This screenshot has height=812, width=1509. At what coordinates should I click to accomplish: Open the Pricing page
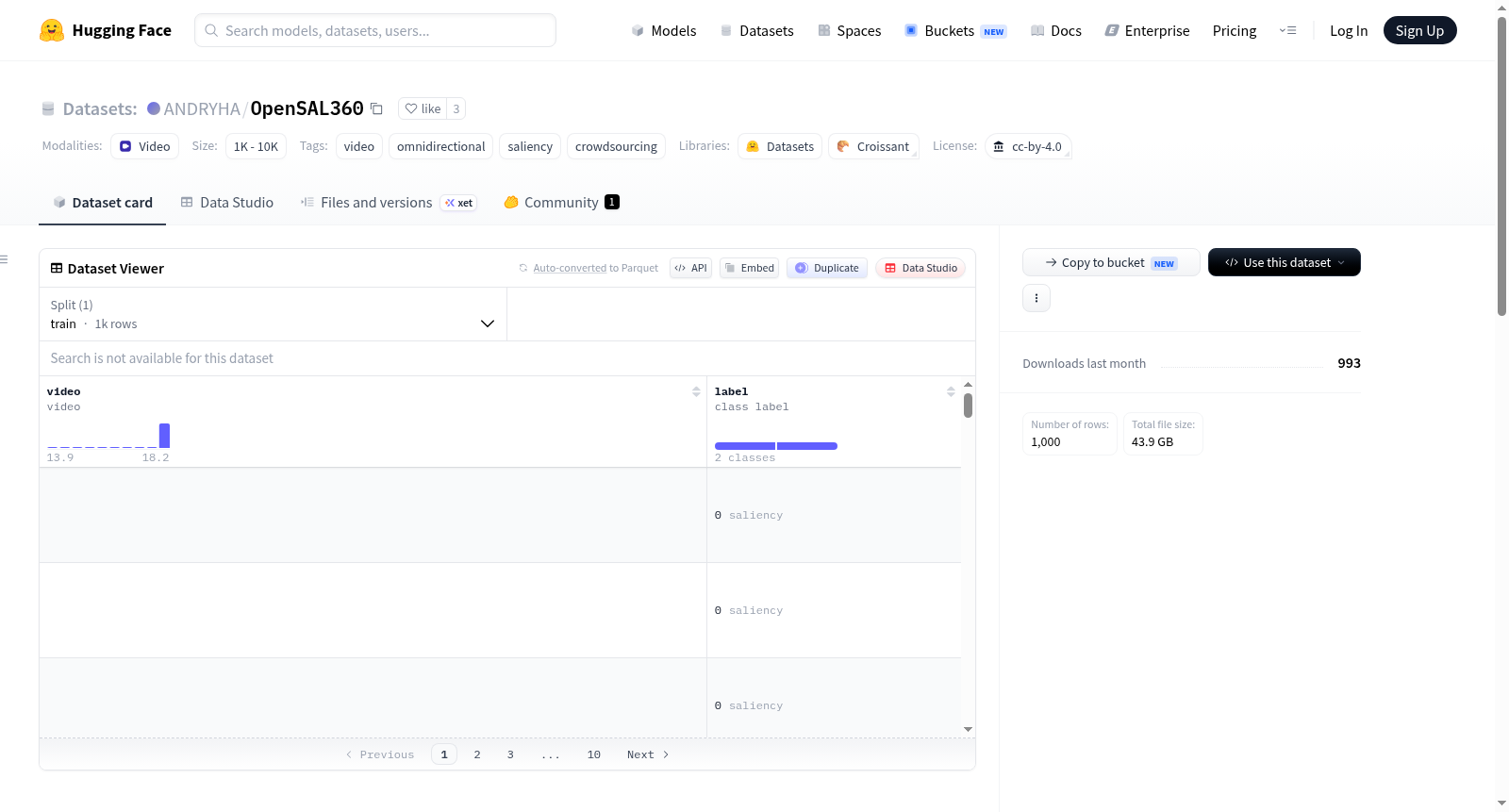[1235, 30]
